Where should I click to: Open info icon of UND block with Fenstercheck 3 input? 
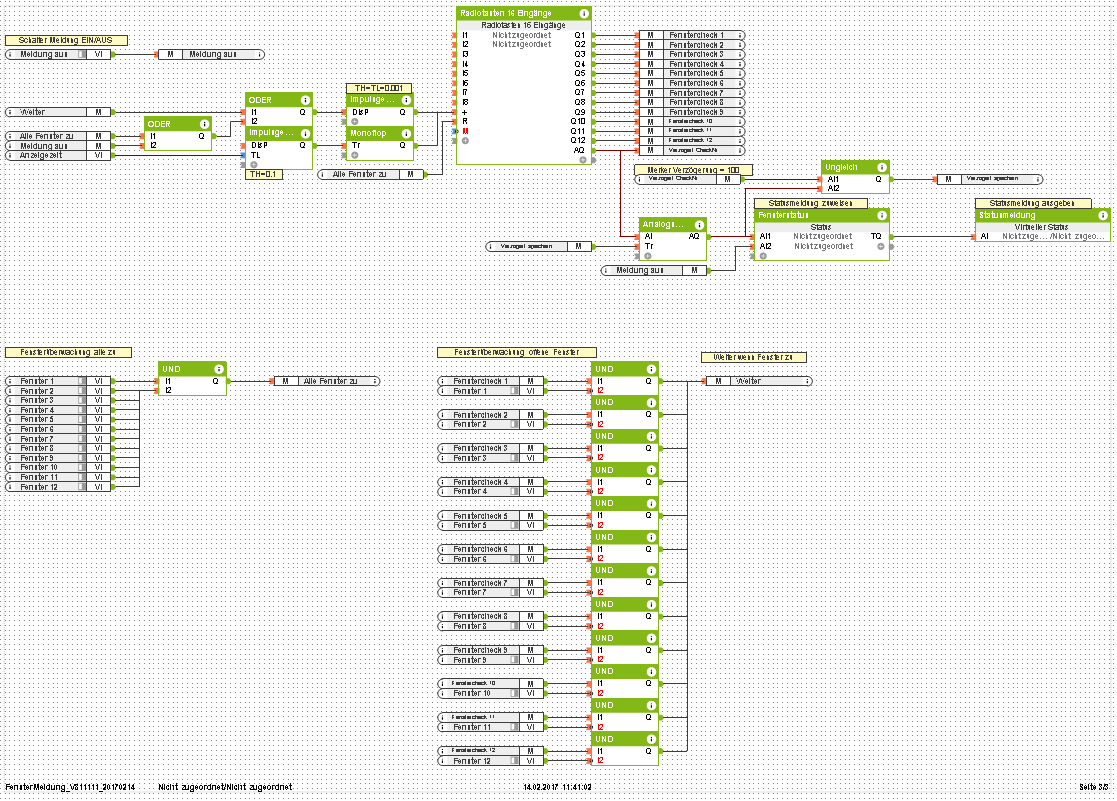pos(651,436)
